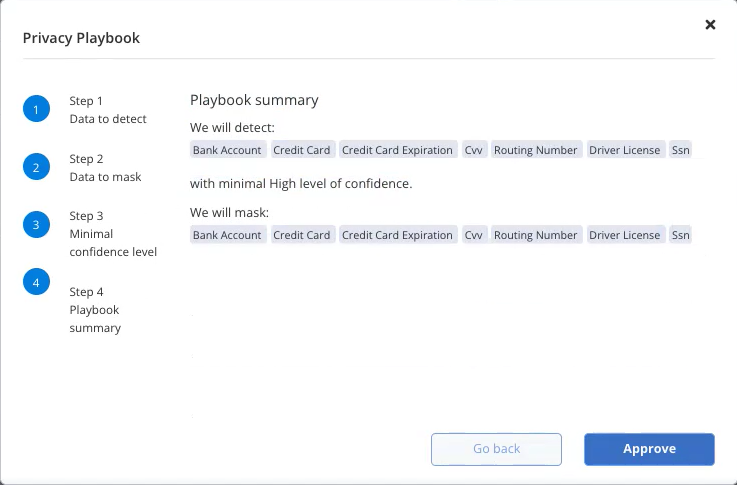Click Ssn tag in mask list
The height and width of the screenshot is (485, 737).
pos(681,235)
